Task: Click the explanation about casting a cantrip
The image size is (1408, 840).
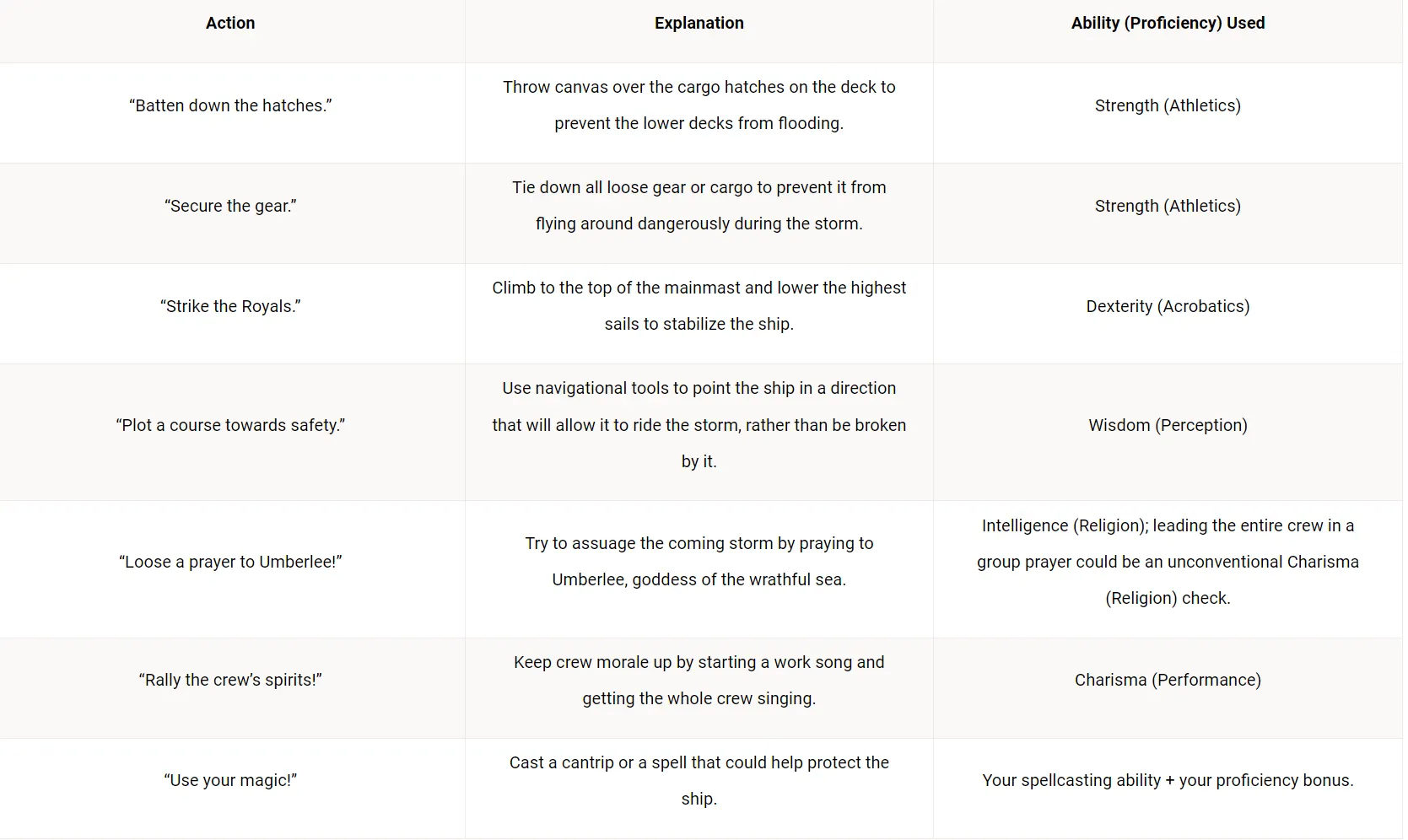Action: (x=699, y=780)
